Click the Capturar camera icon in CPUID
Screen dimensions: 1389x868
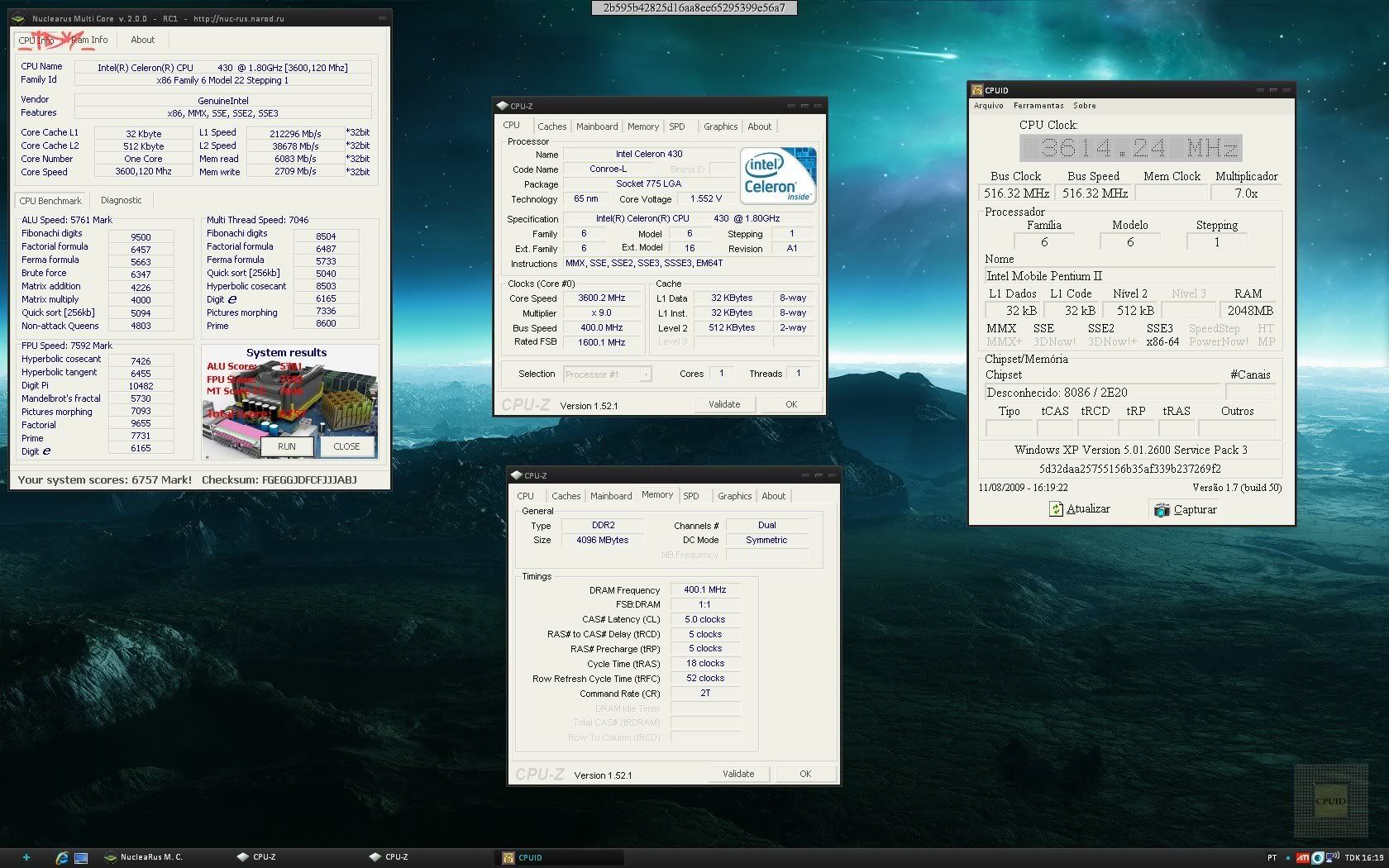(x=1162, y=509)
